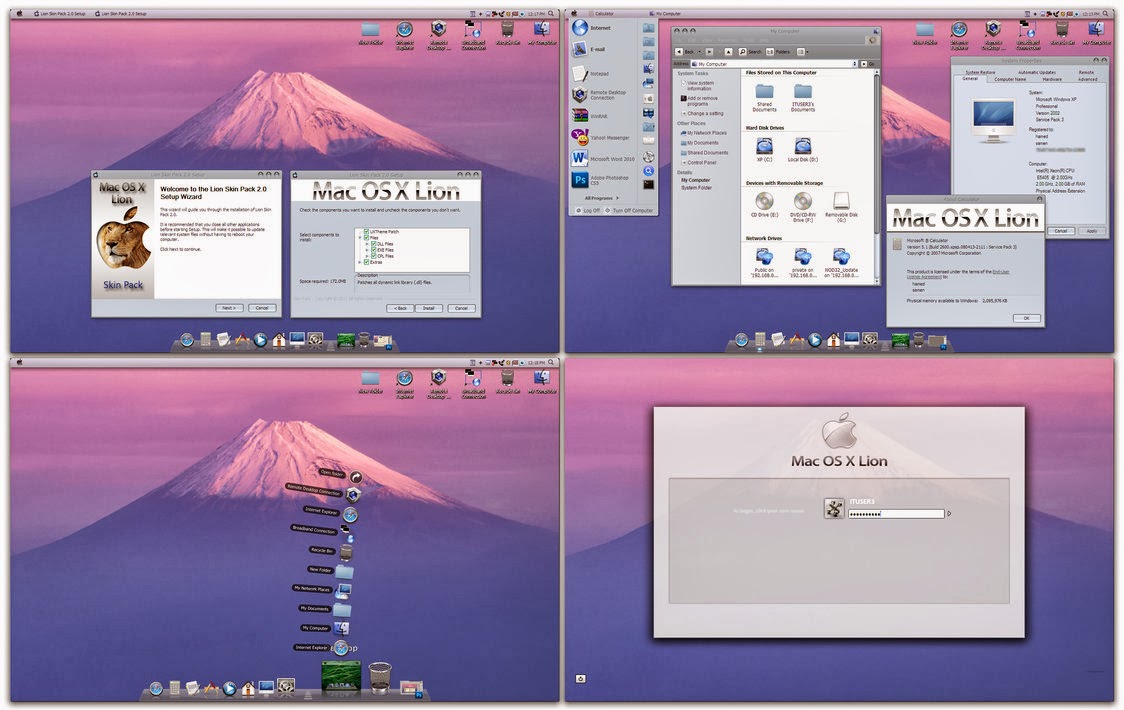Choose Recycle Bin in the stack menu
The width and height of the screenshot is (1124, 710).
[x=330, y=551]
